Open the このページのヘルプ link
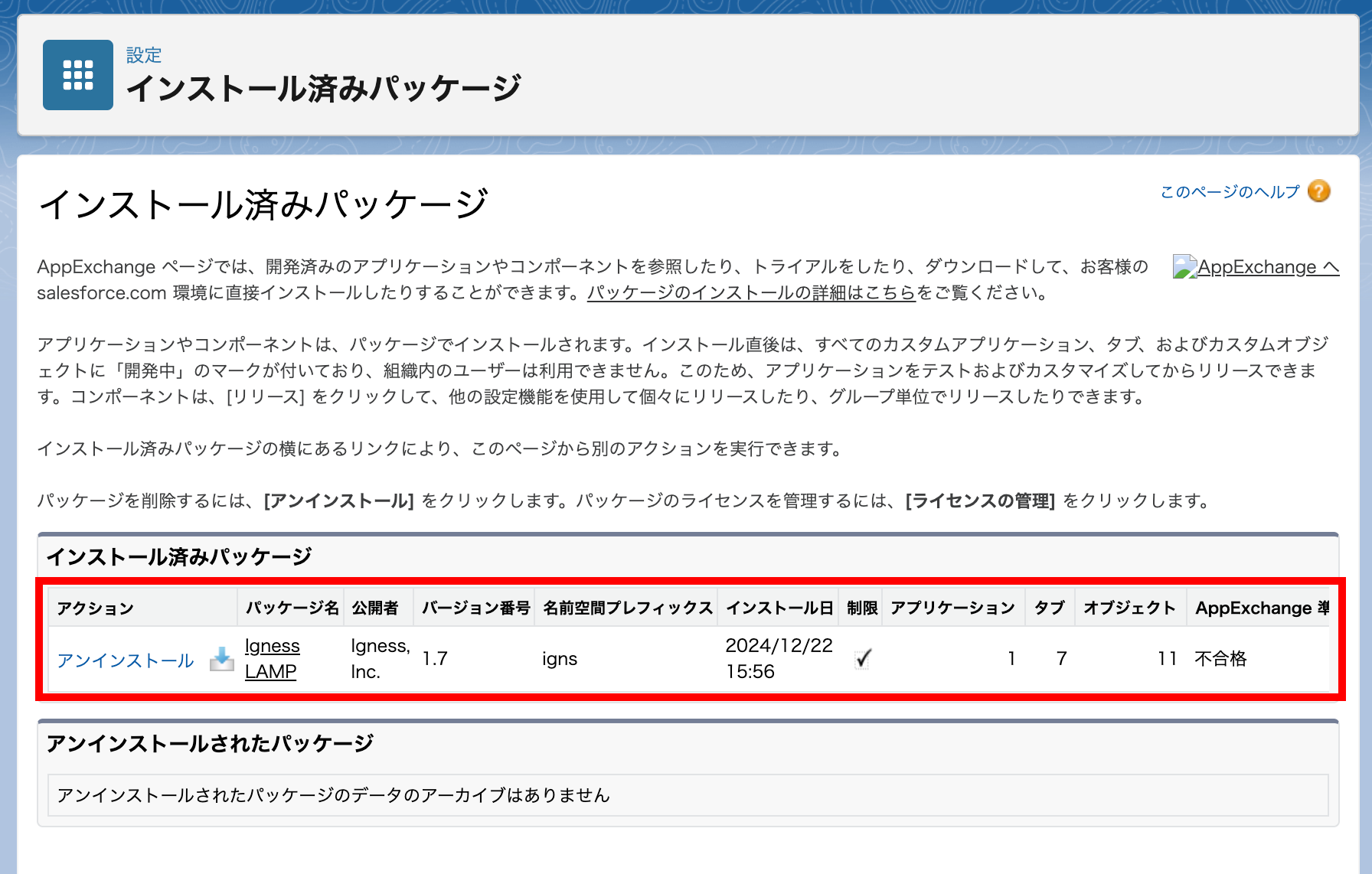The image size is (1372, 874). (x=1230, y=192)
